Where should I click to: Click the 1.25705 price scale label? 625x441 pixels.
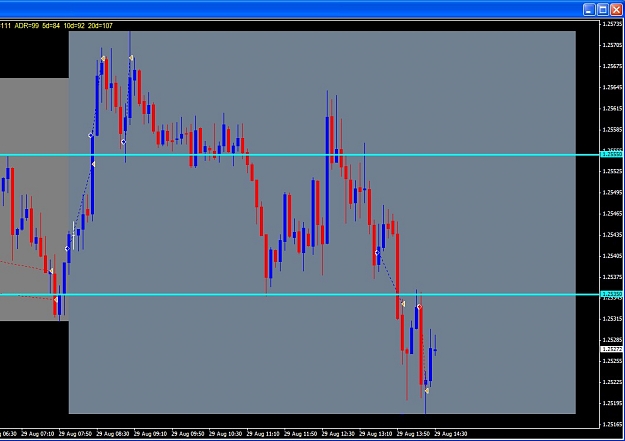point(612,45)
